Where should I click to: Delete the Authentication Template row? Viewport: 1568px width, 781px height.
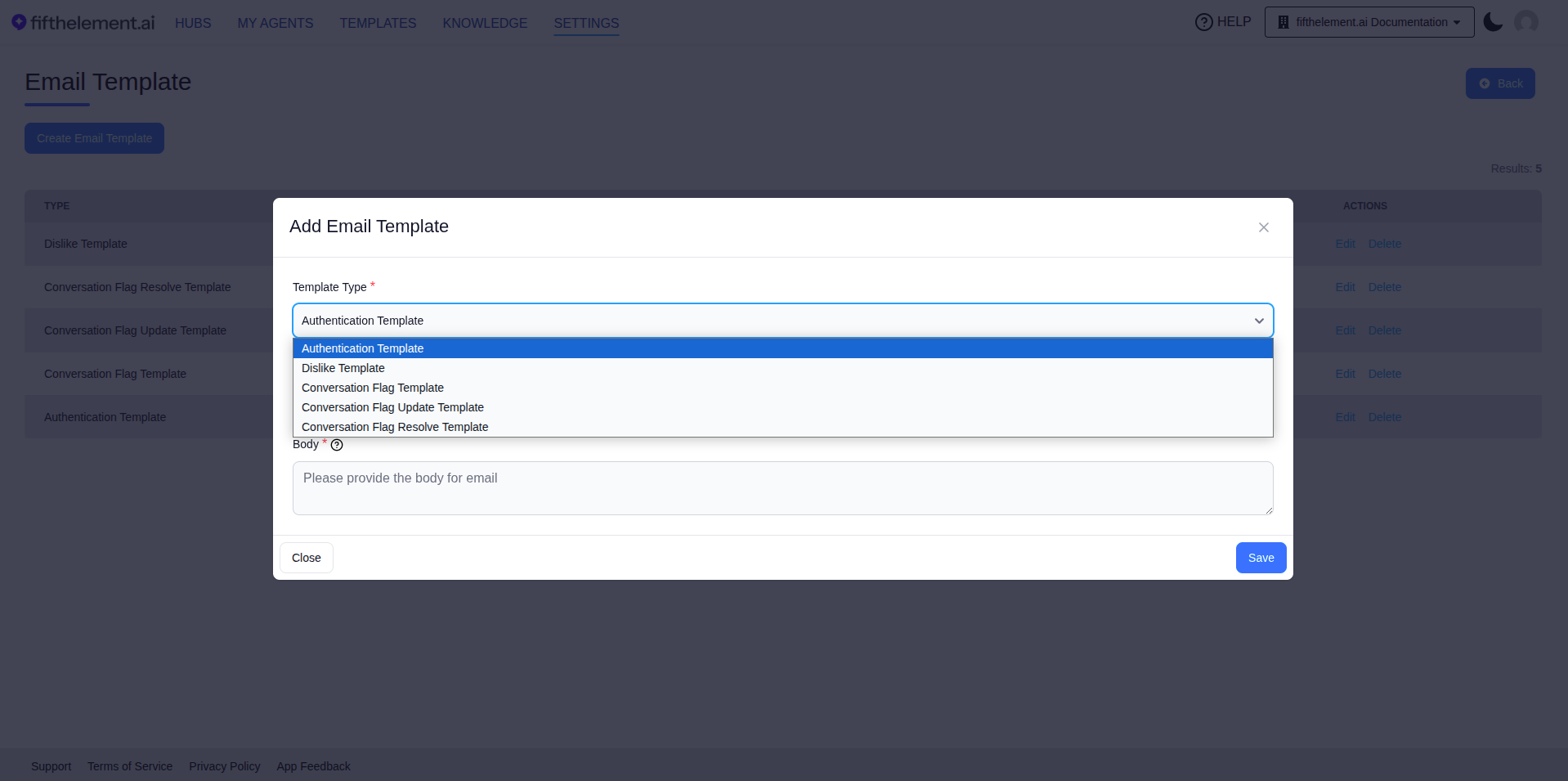click(1385, 417)
